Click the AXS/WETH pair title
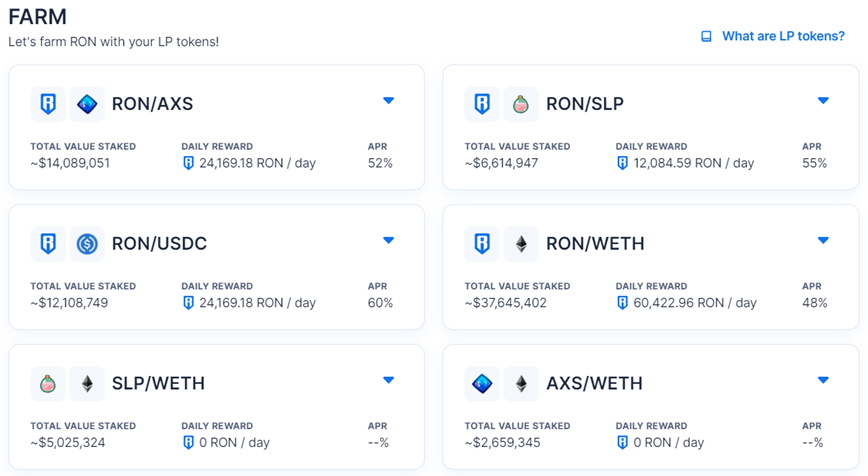Viewport: 868px width, 476px height. [x=594, y=384]
